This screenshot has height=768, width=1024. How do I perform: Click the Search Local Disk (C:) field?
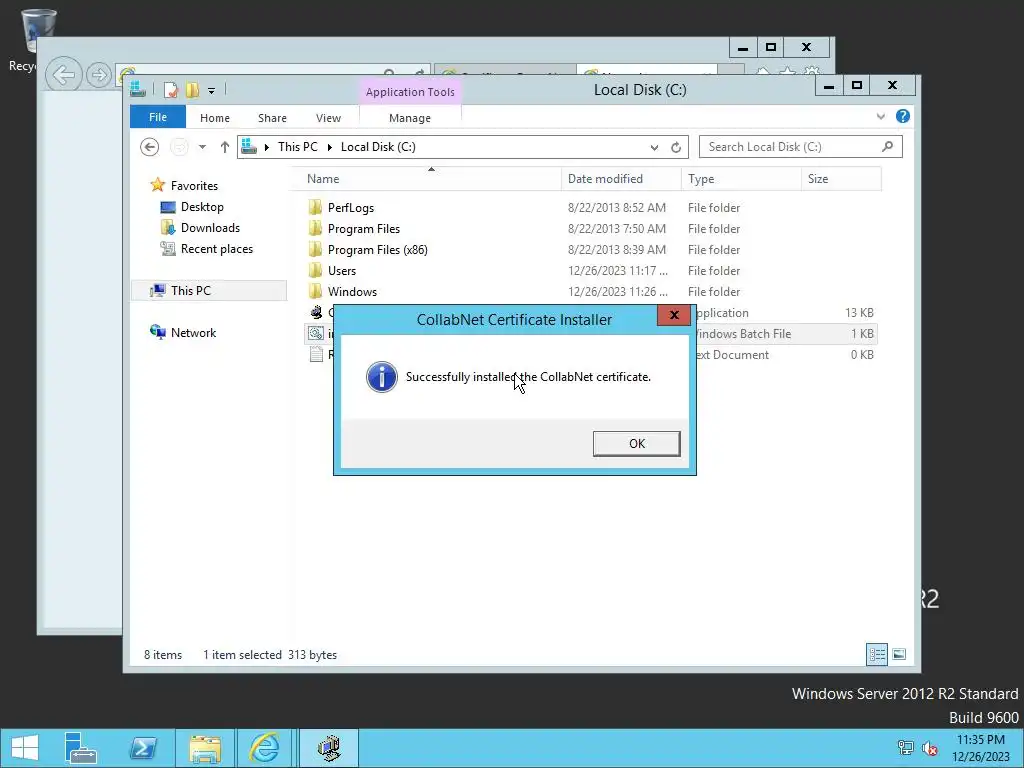[801, 147]
